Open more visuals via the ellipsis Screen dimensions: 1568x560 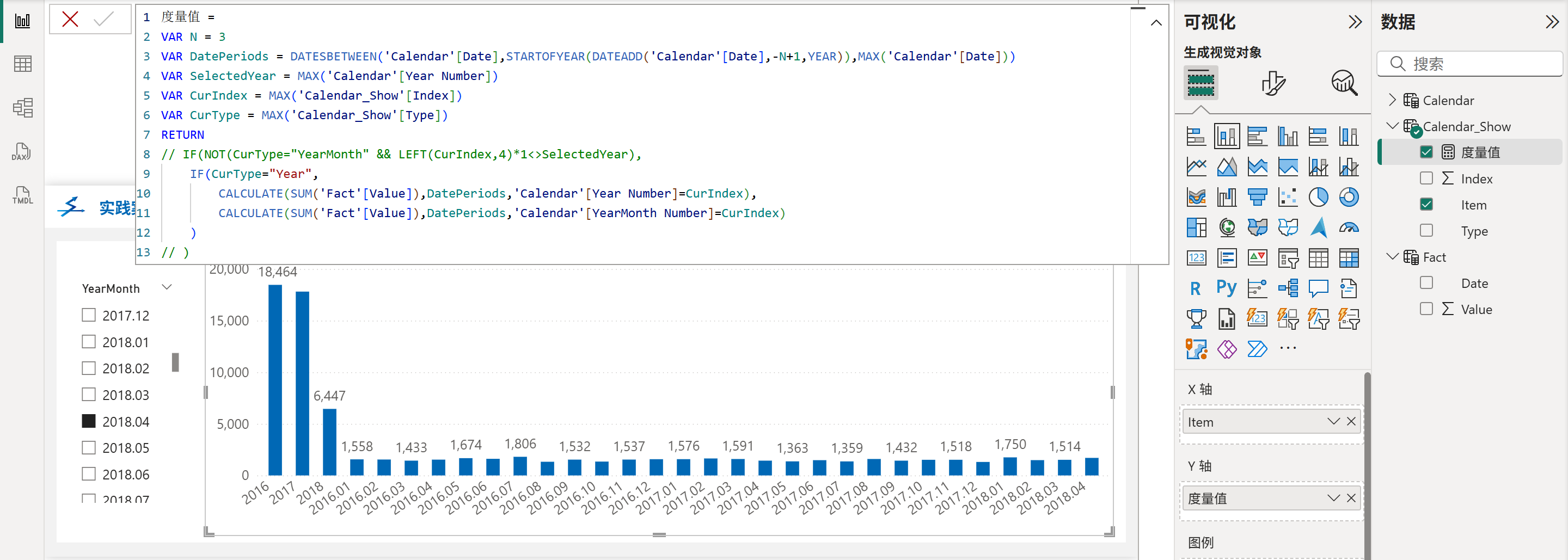point(1288,349)
